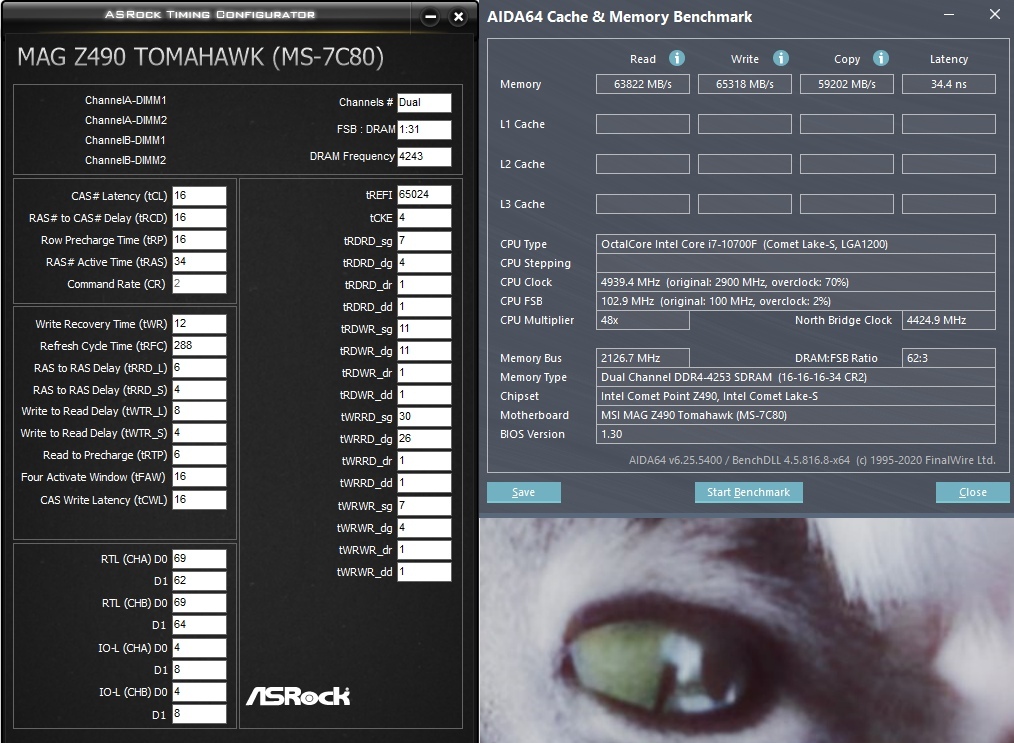Minimize the AIDA64 benchmark window
Viewport: 1014px width, 743px height.
tap(949, 14)
